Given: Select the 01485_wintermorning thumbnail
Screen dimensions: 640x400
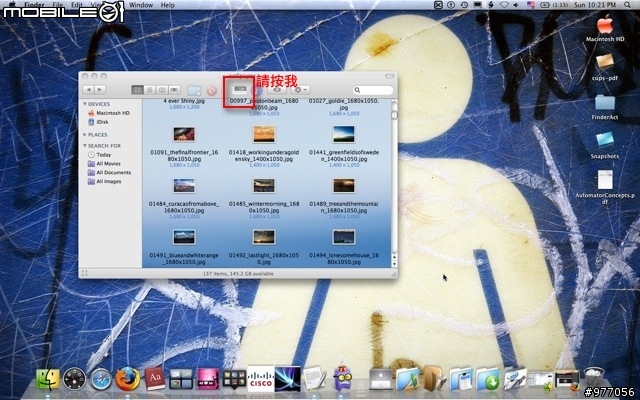Looking at the screenshot, I should (264, 186).
